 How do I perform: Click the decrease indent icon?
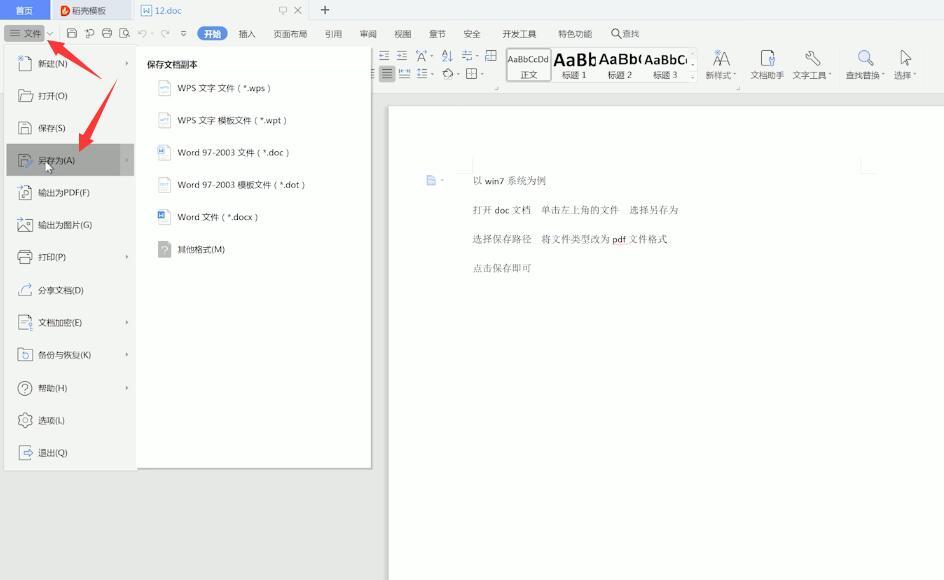click(x=384, y=55)
